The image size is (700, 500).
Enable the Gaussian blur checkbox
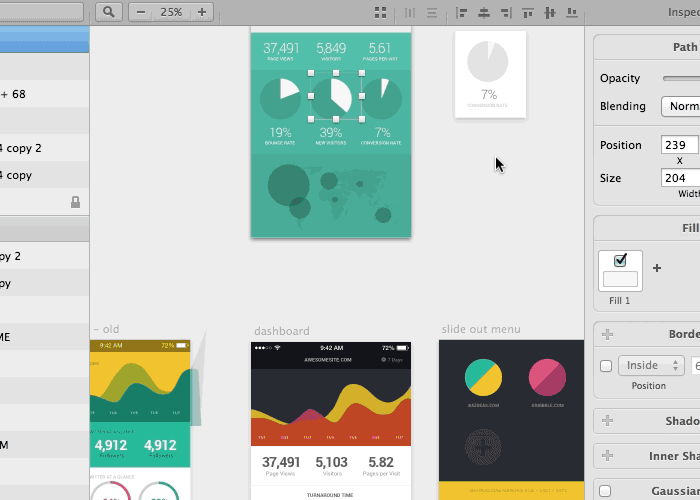pyautogui.click(x=605, y=491)
